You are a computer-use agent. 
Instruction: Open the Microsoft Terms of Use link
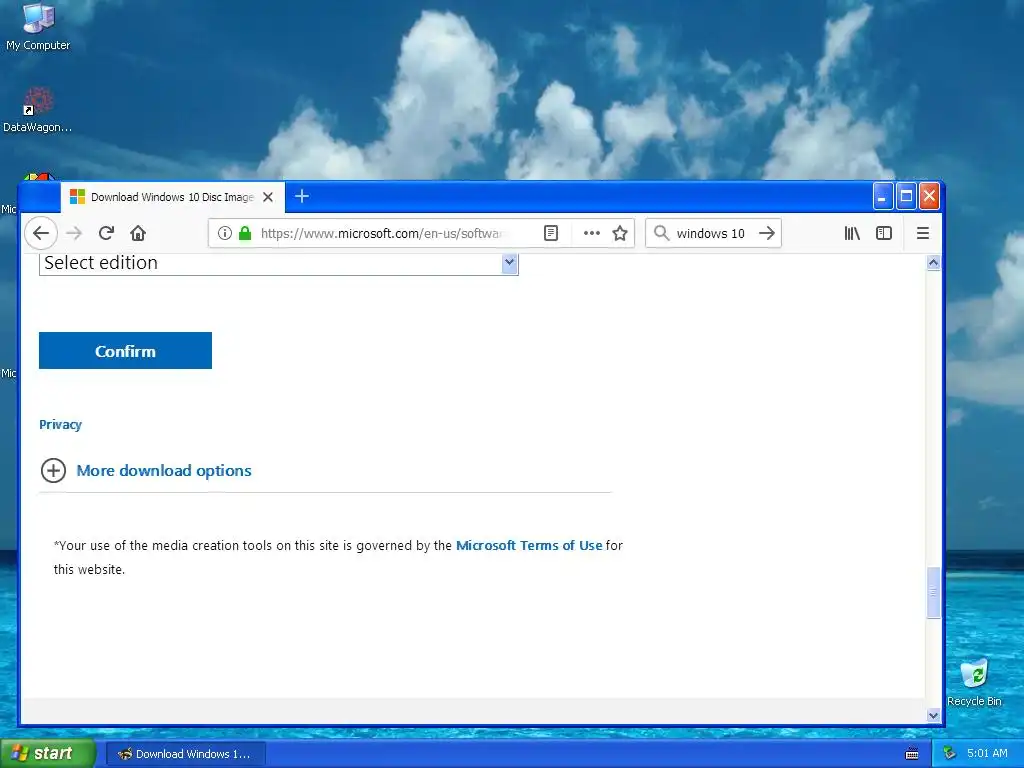click(529, 545)
